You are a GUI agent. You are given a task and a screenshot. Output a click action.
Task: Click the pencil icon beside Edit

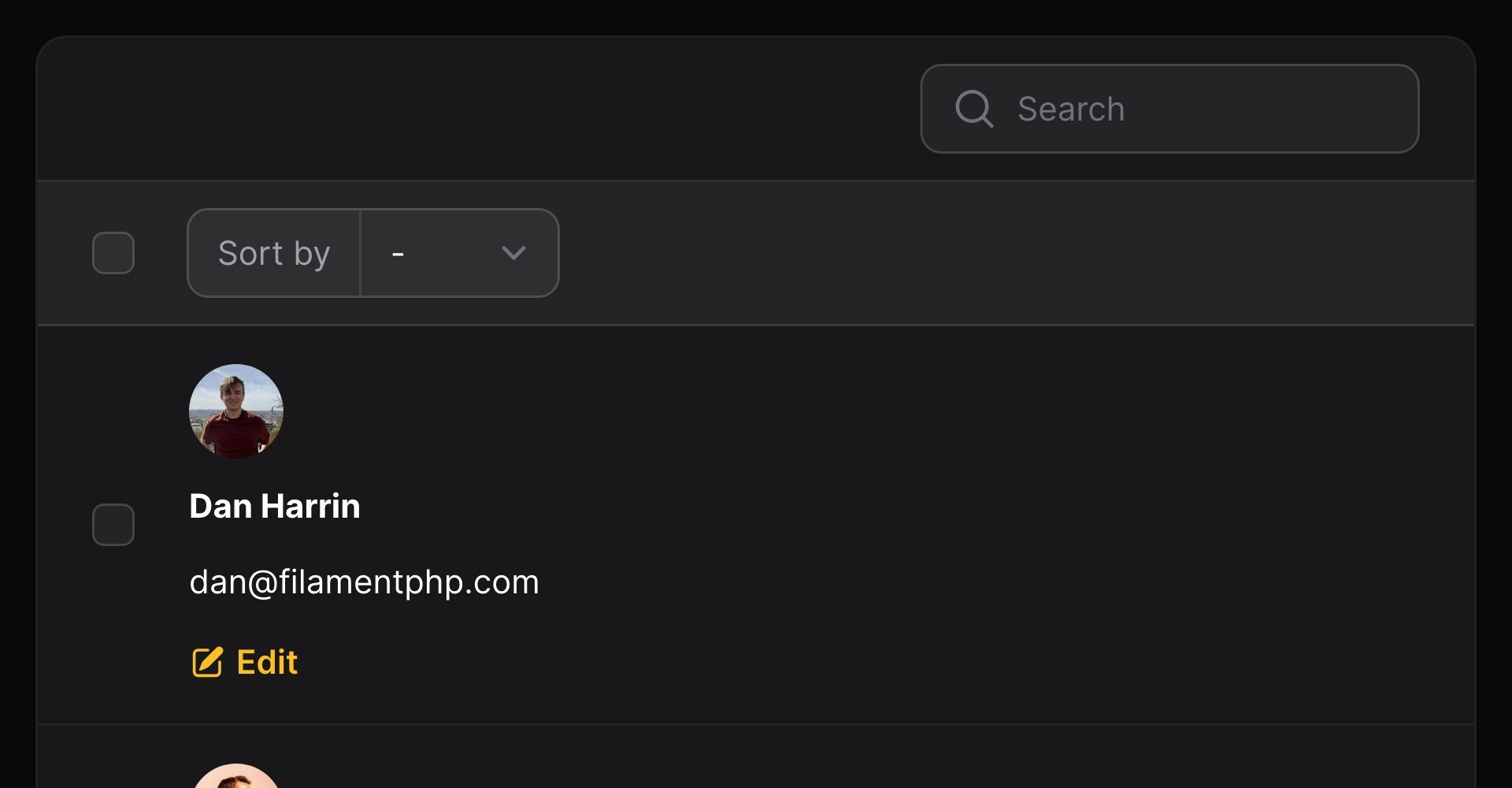[208, 662]
